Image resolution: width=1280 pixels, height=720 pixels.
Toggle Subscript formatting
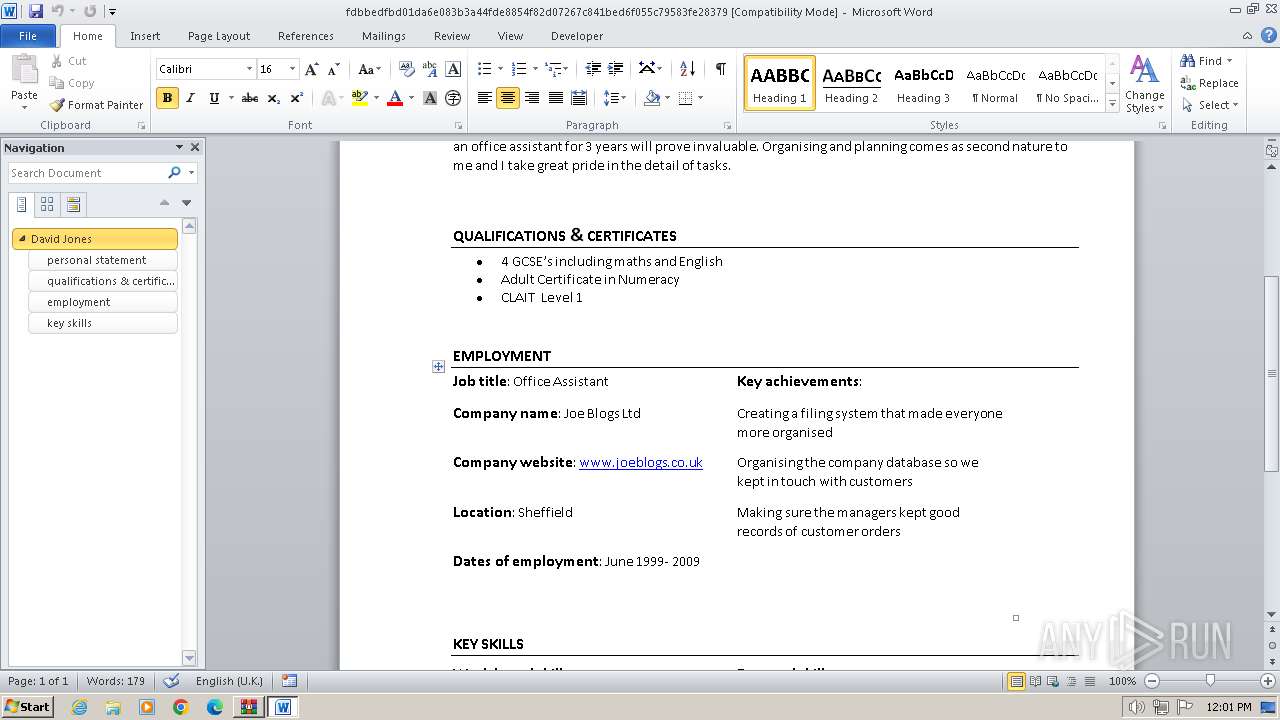(274, 98)
